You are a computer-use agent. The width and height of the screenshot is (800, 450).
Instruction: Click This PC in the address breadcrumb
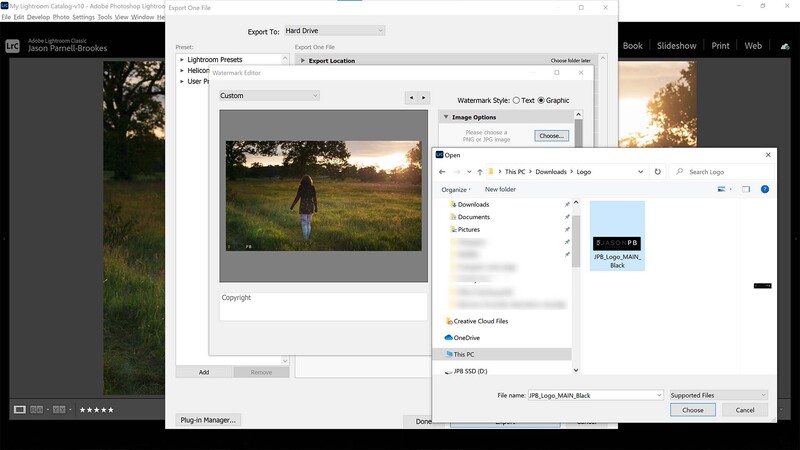click(x=515, y=172)
